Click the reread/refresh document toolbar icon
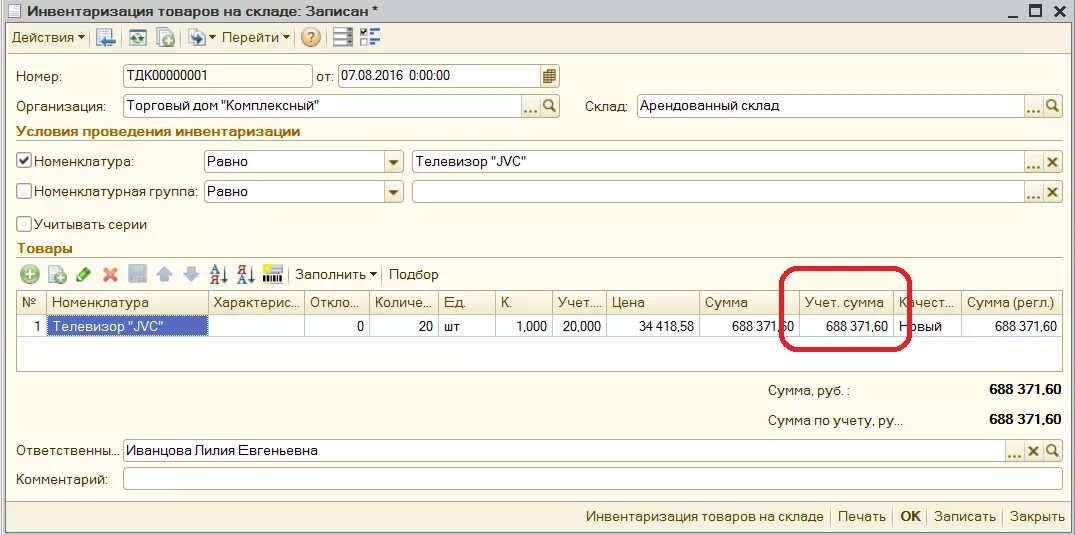The image size is (1075, 535). click(x=138, y=38)
